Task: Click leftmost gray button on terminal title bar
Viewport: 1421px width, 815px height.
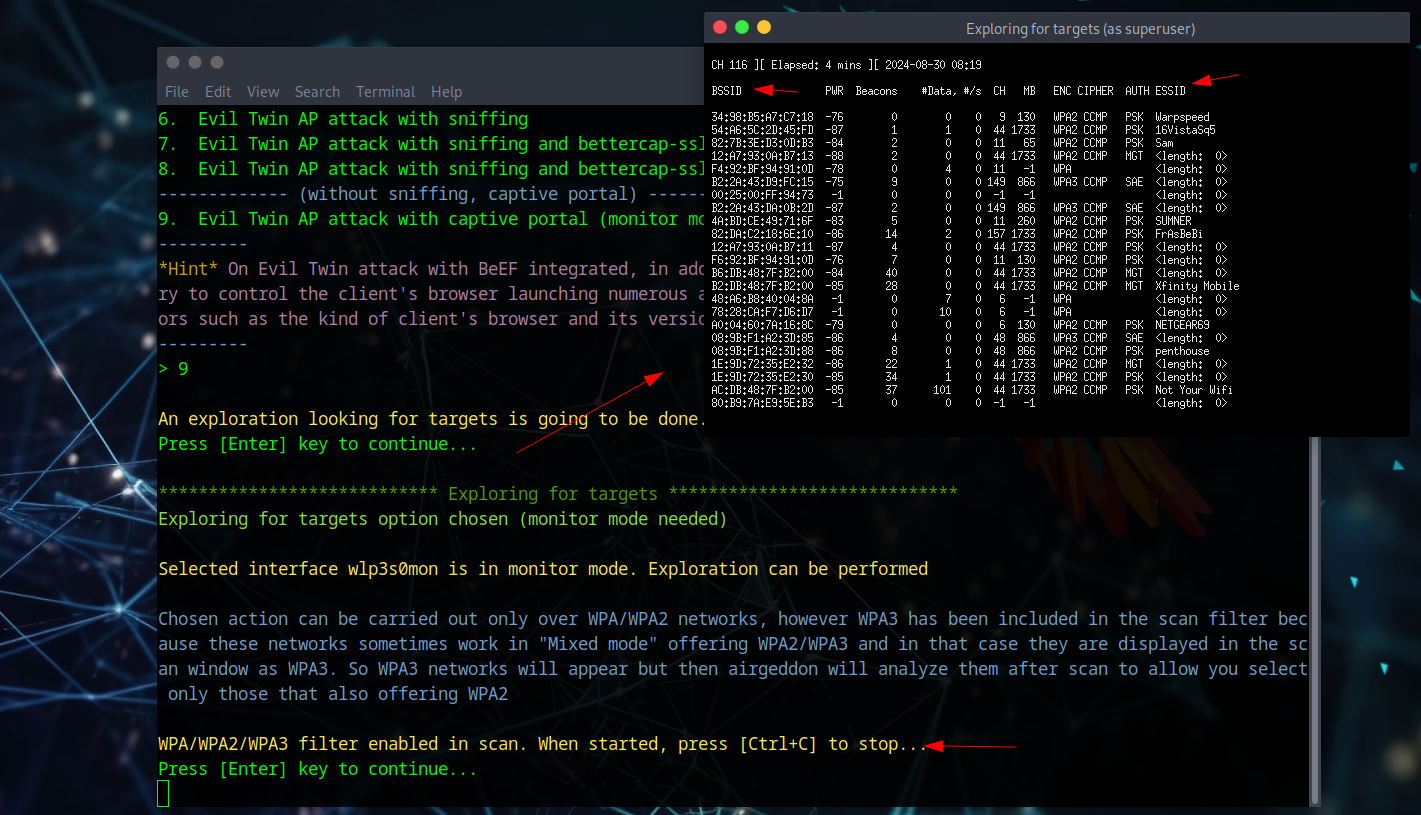Action: [x=173, y=62]
